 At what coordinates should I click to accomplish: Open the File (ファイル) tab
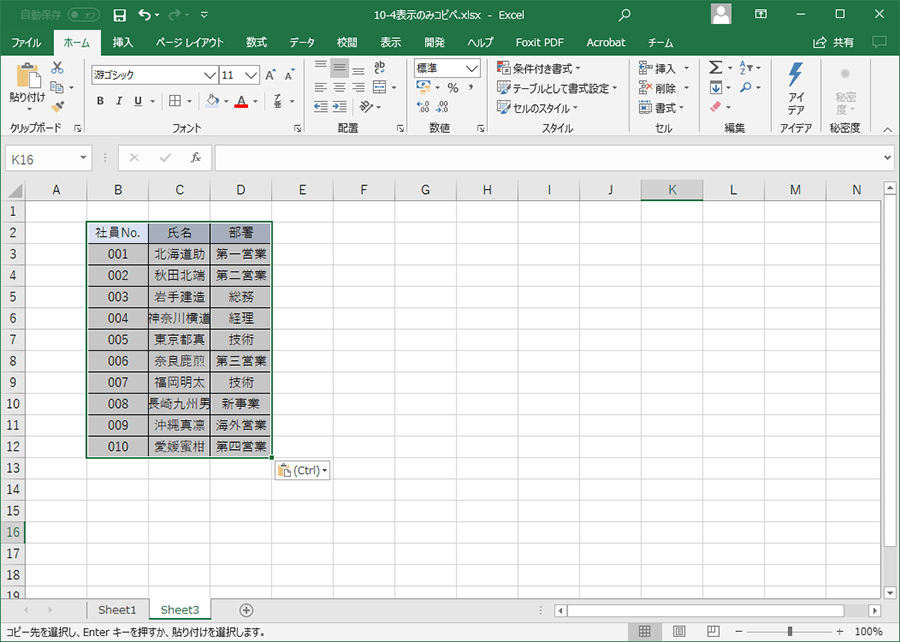tap(26, 42)
